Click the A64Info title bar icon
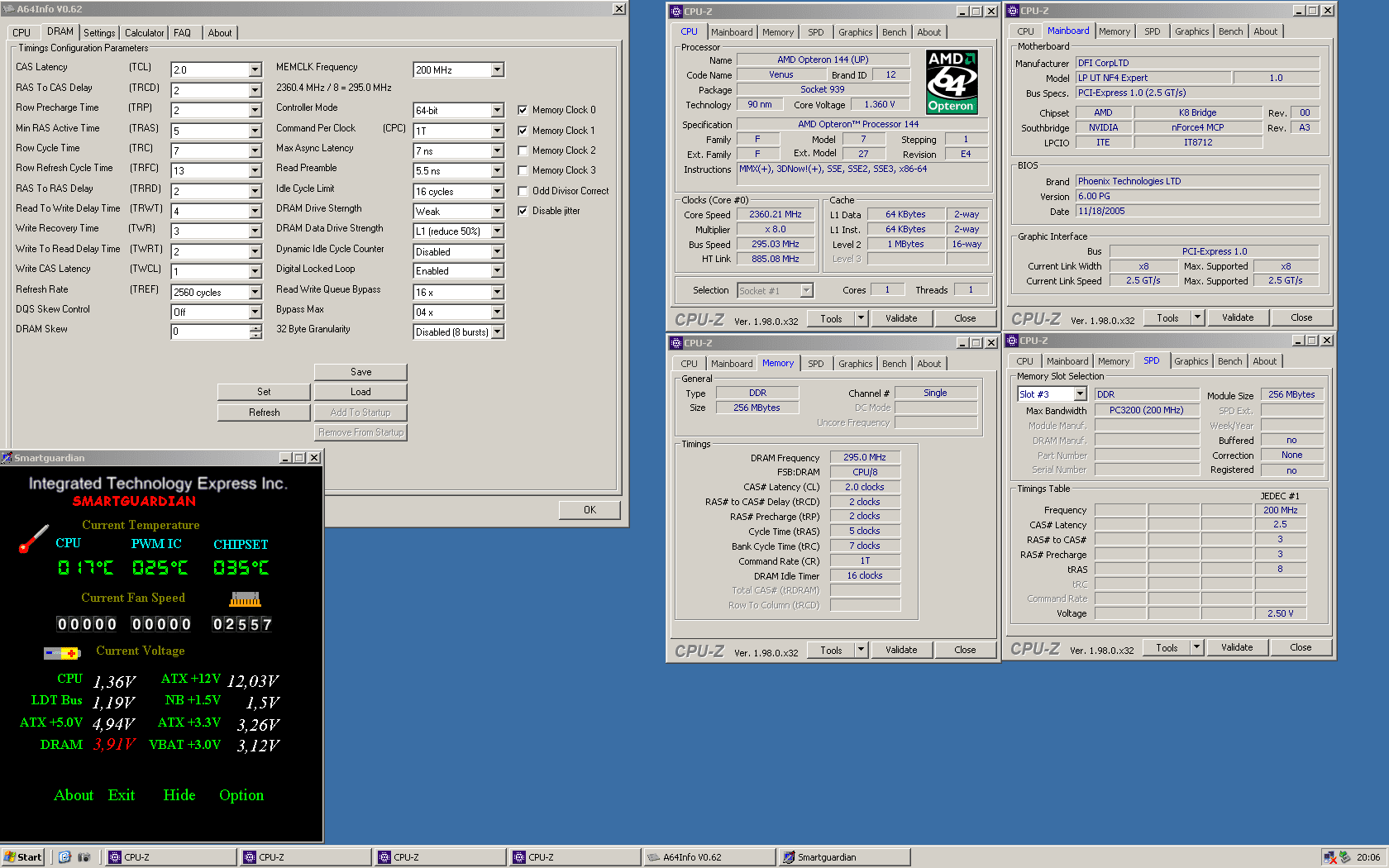Viewport: 1389px width, 868px height. pyautogui.click(x=10, y=9)
